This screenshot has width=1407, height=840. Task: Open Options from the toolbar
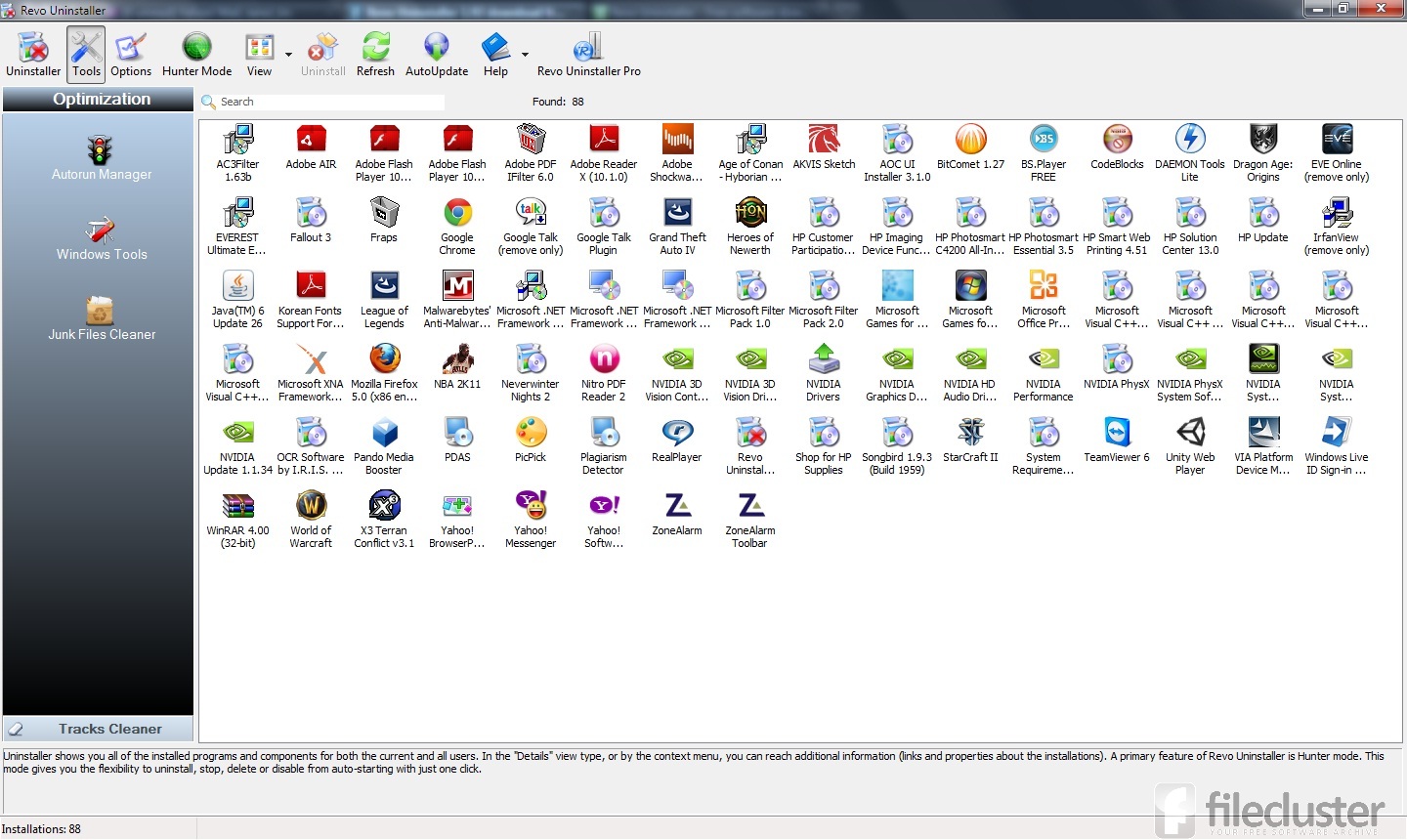tap(131, 54)
